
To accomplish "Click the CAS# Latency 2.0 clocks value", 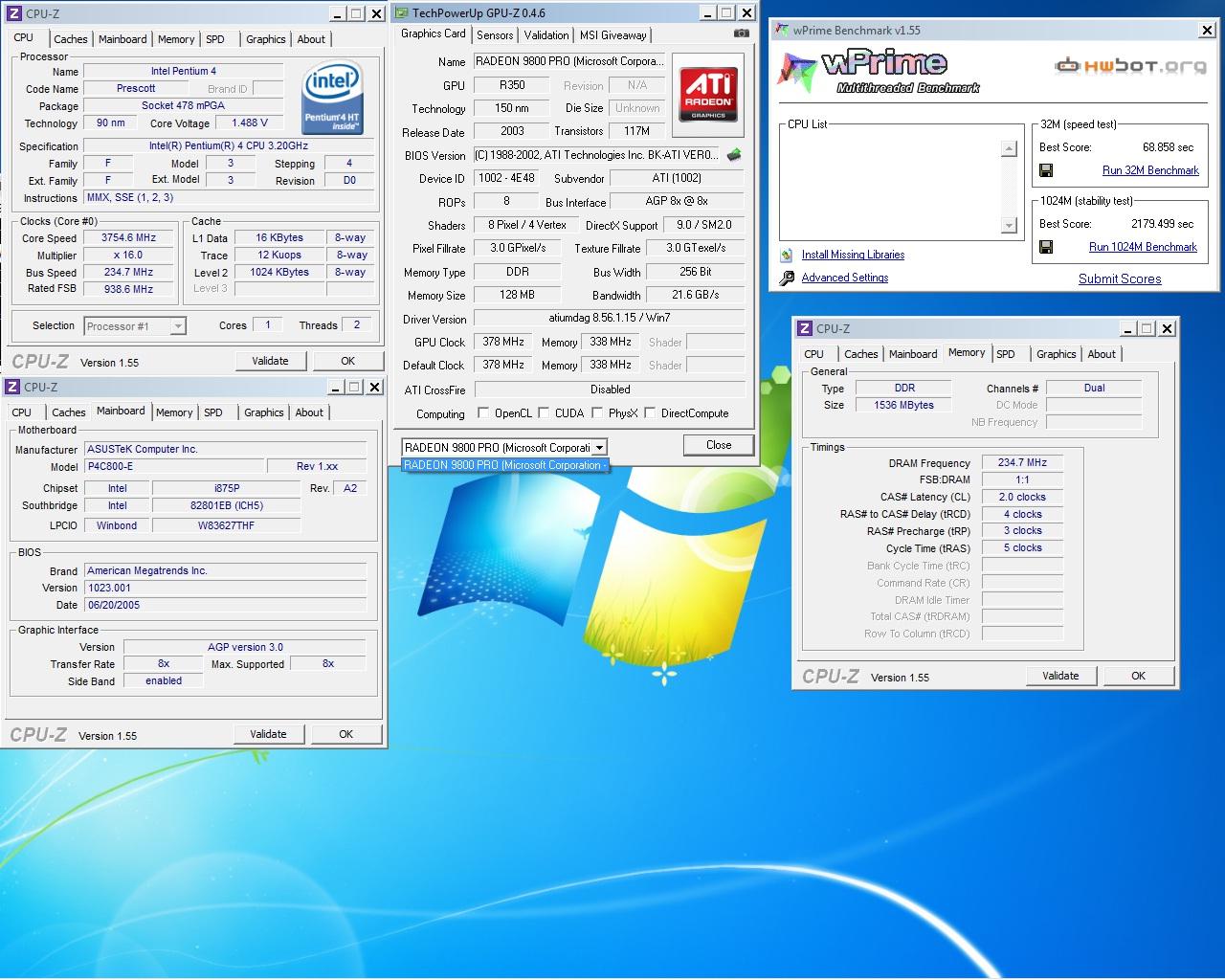I will [1022, 497].
